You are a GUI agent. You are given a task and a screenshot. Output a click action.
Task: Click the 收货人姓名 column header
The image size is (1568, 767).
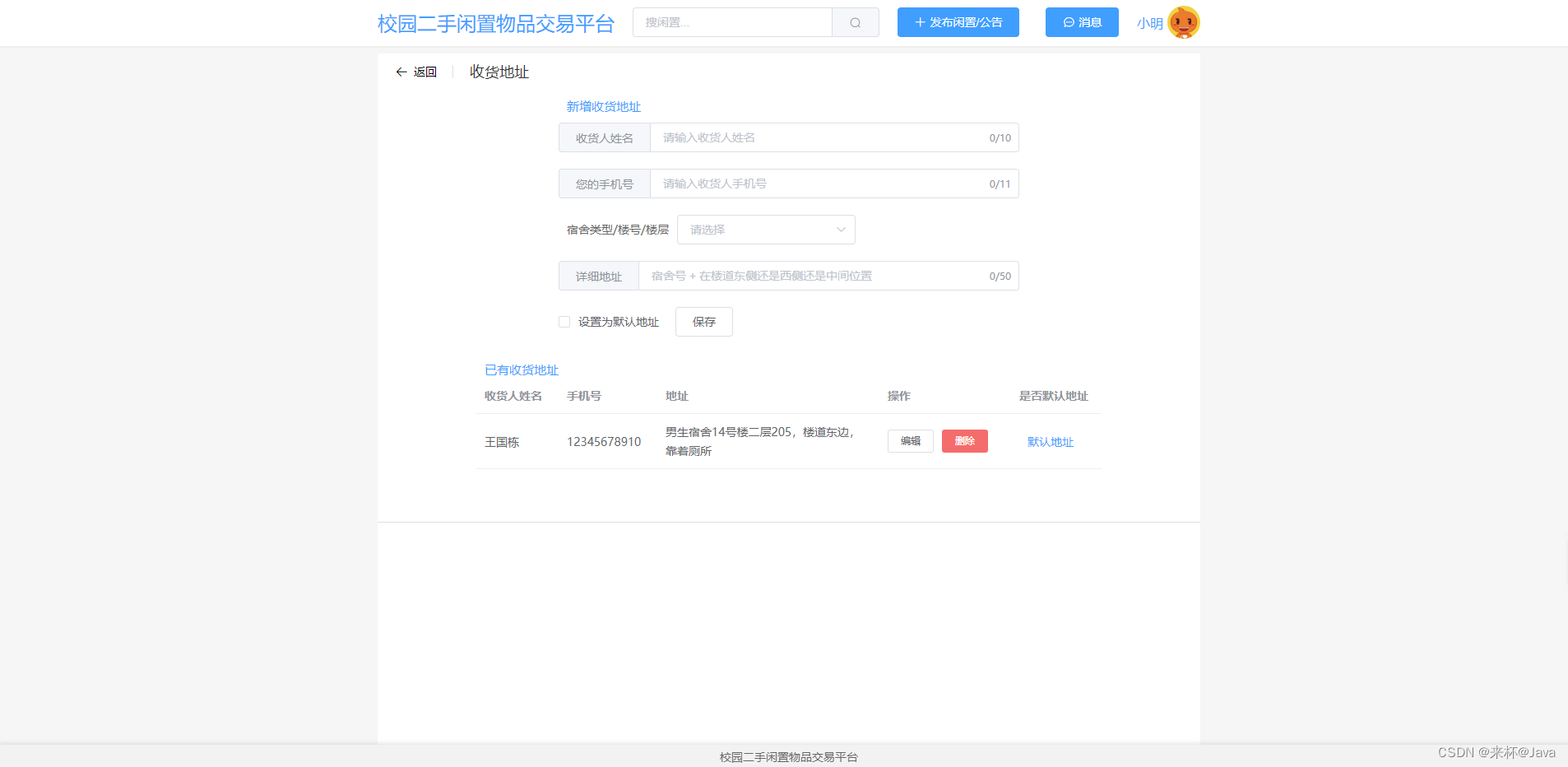[x=513, y=396]
